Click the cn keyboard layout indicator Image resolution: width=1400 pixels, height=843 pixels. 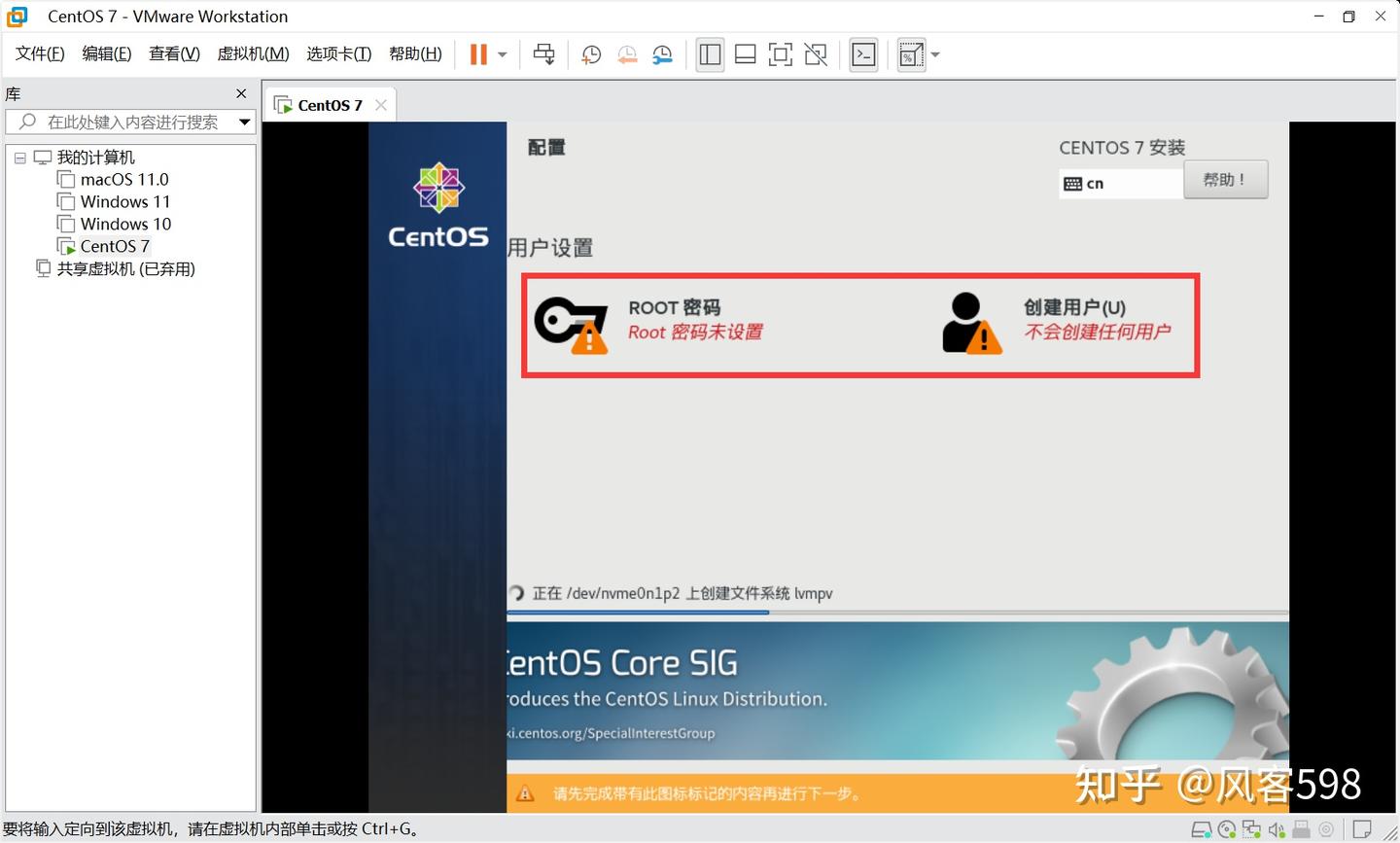(x=1120, y=184)
